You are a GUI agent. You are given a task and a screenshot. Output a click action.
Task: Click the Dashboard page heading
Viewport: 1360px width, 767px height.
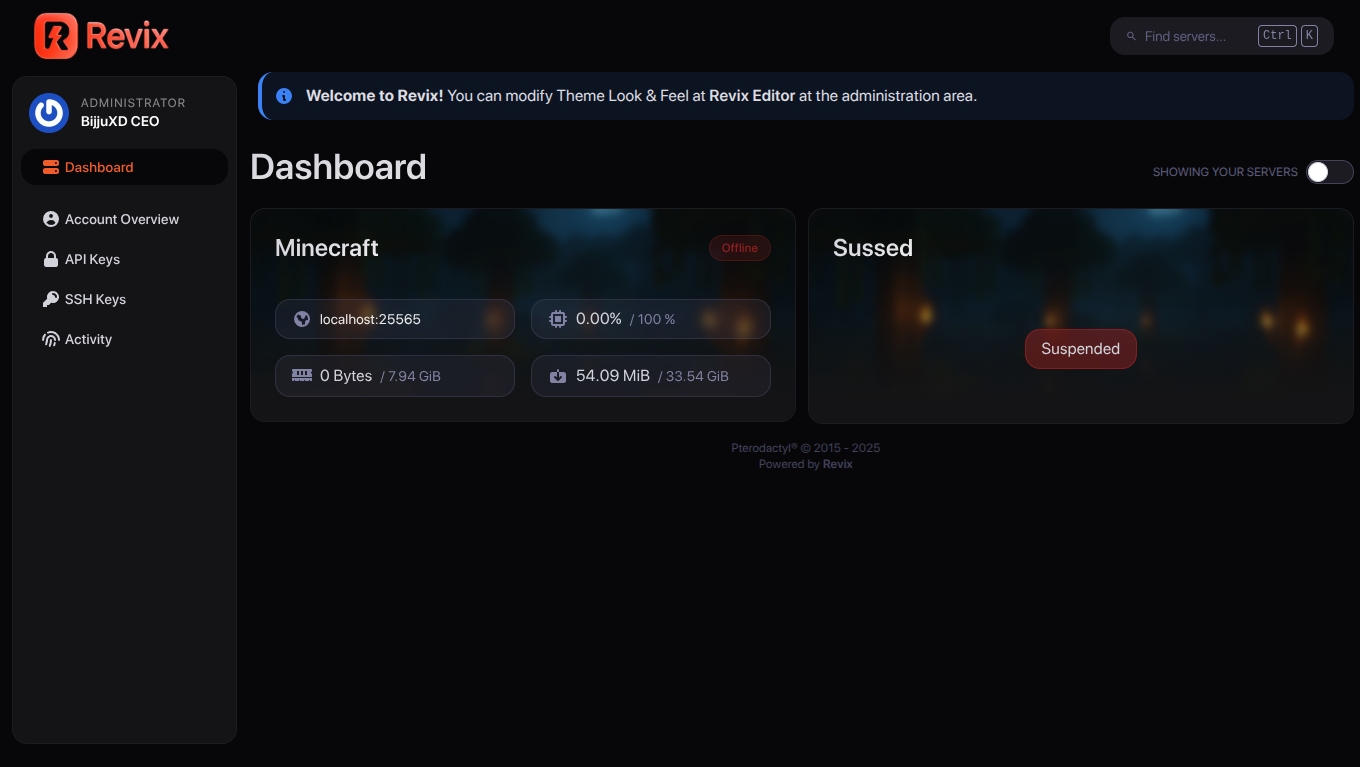point(338,167)
